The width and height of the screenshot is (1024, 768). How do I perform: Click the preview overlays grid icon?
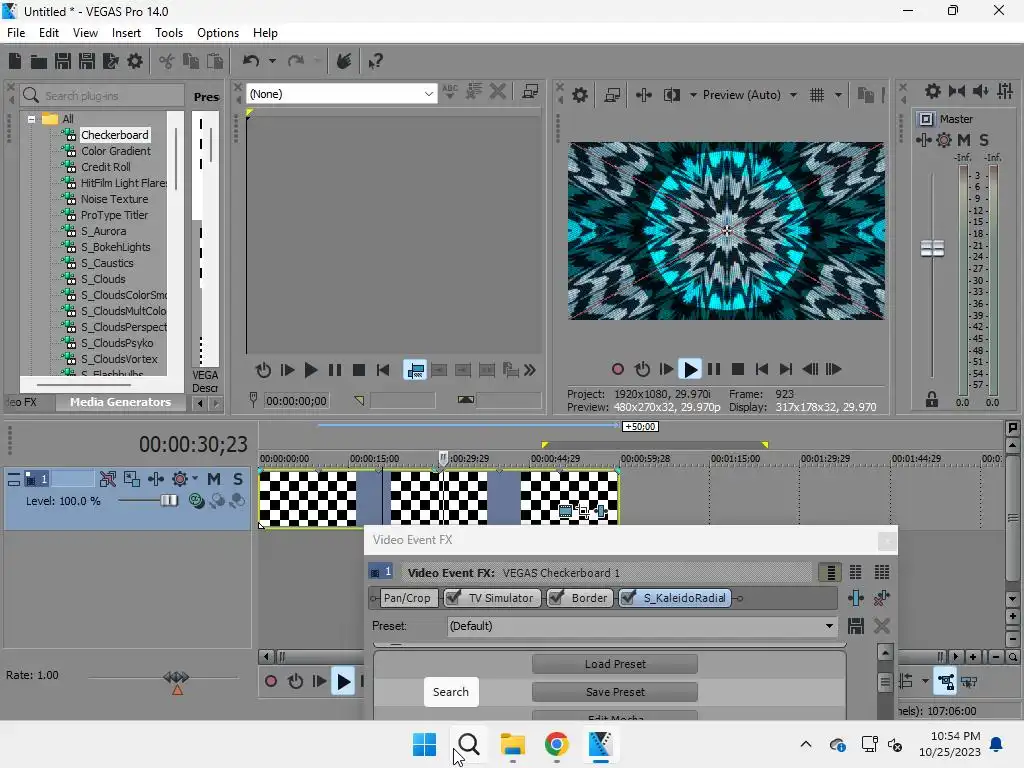[817, 95]
